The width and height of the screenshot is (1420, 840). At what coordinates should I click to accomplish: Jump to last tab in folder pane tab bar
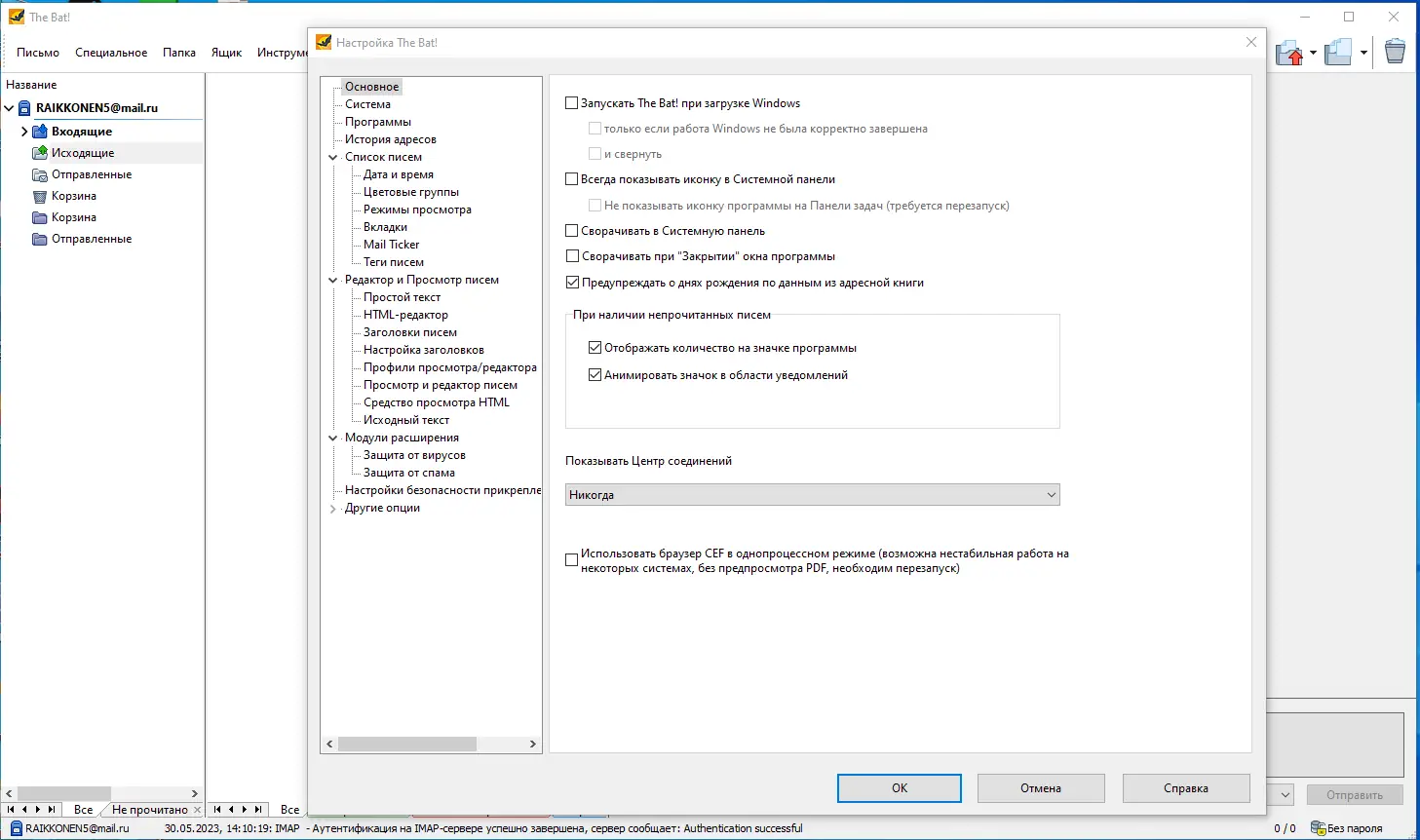tap(52, 809)
